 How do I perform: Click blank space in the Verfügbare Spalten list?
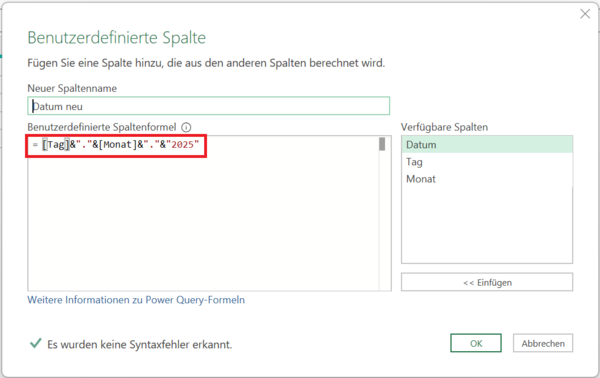(487, 225)
